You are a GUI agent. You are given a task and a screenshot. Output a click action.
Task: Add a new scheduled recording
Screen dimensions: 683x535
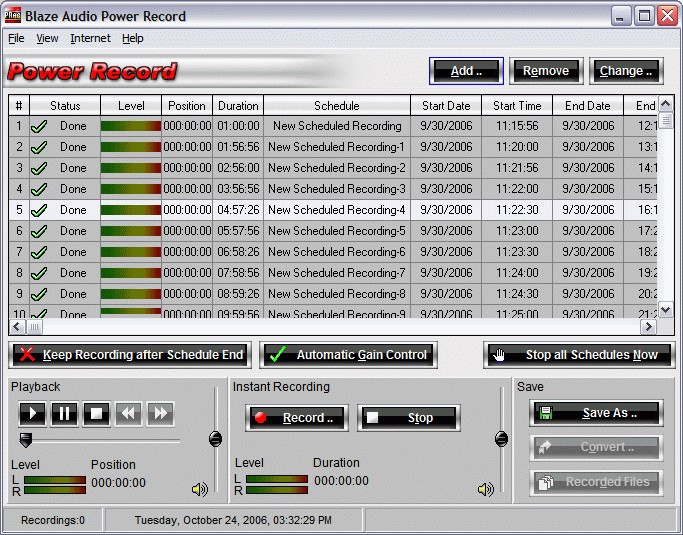point(466,71)
